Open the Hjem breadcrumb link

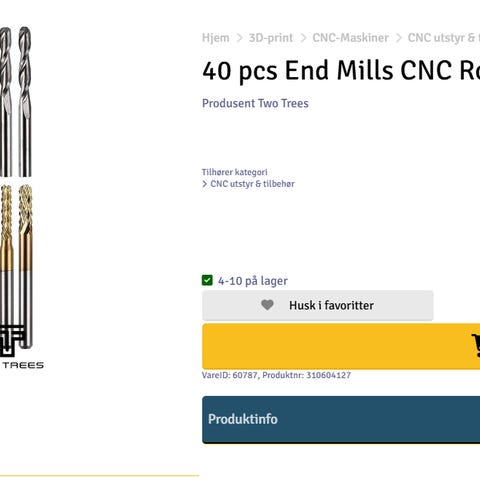coord(216,38)
